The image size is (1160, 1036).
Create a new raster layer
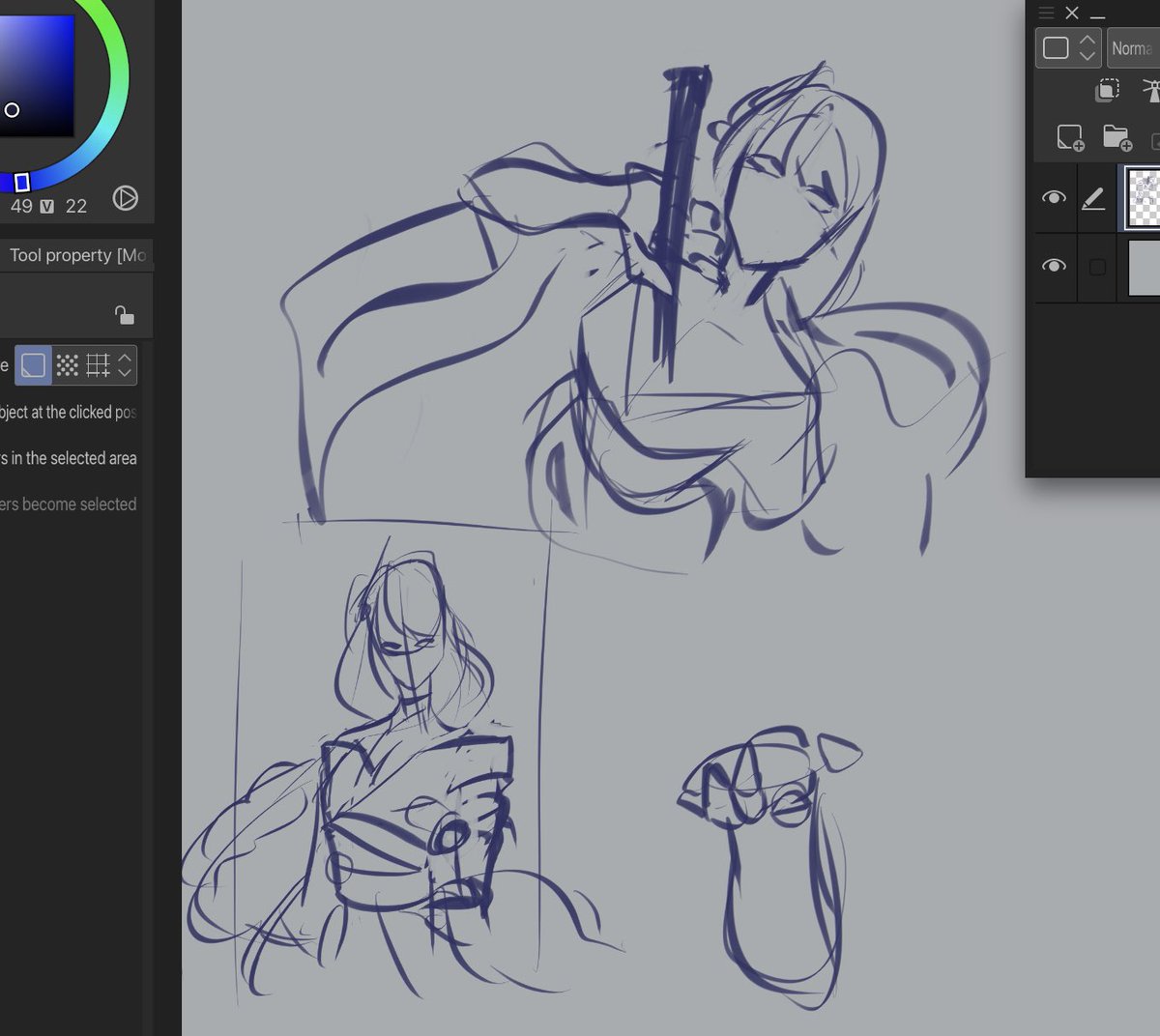pos(1070,137)
